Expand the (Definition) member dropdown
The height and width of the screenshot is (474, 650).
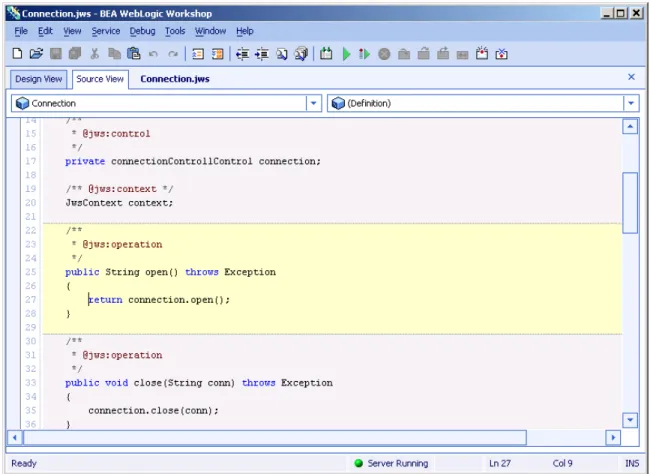pos(631,103)
